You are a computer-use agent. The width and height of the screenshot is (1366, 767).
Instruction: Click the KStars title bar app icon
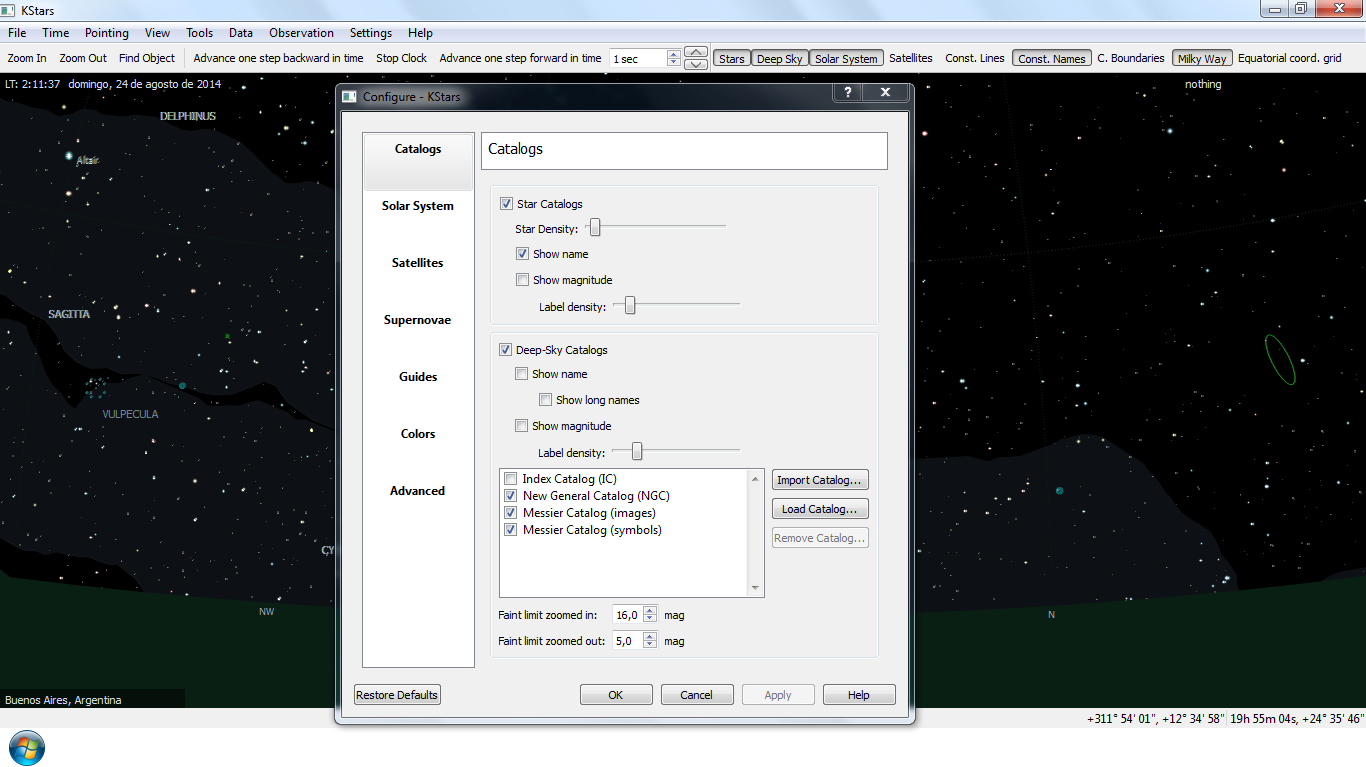click(8, 9)
